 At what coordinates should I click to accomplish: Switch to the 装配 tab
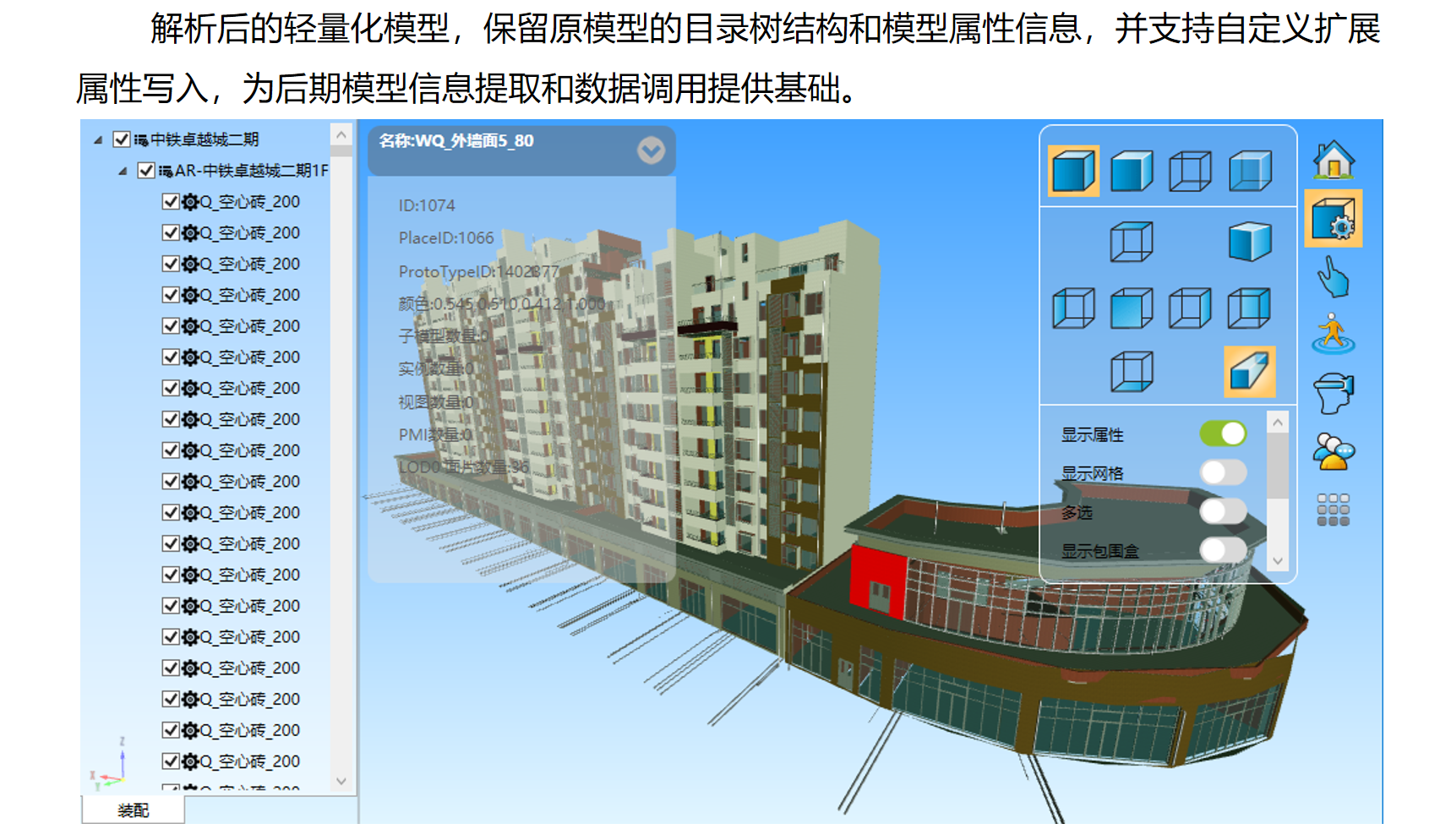pyautogui.click(x=133, y=809)
